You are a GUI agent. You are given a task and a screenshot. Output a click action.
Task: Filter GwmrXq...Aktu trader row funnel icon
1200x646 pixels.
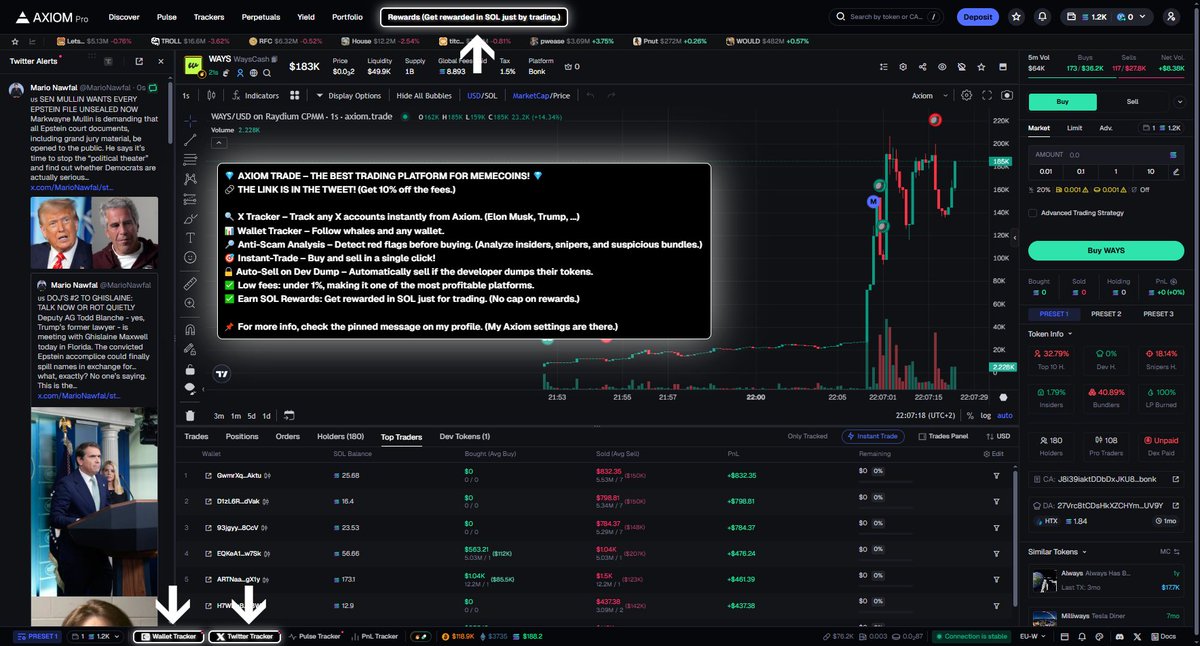[x=996, y=475]
